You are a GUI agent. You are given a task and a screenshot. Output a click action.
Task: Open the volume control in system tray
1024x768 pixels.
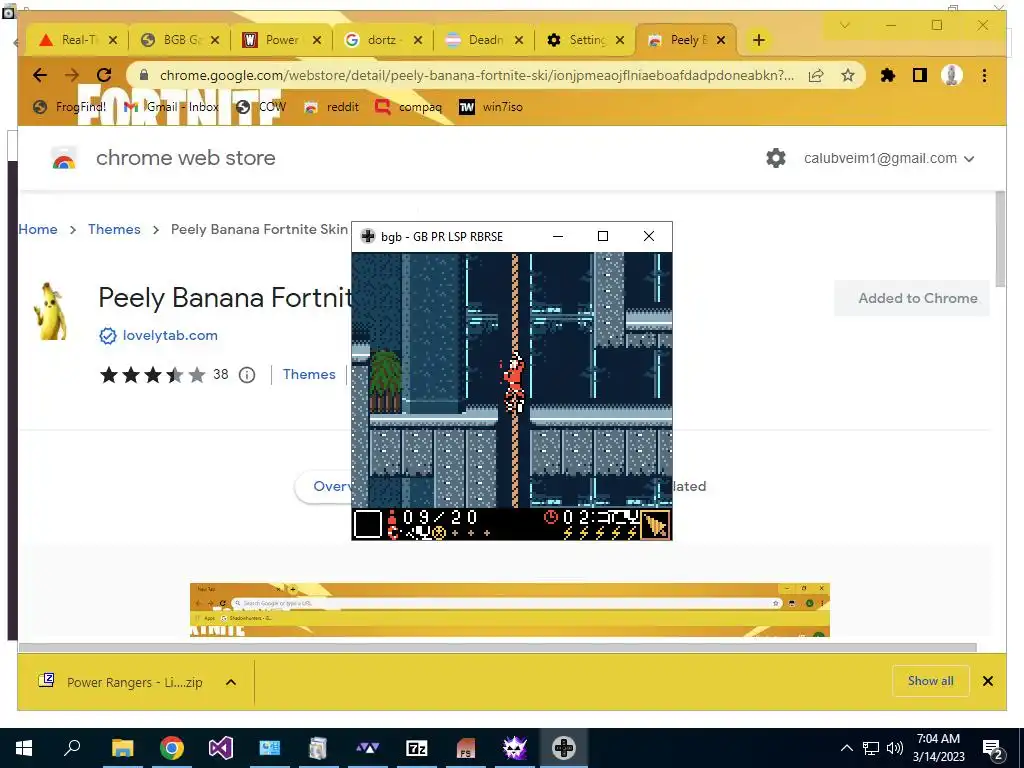tap(895, 748)
